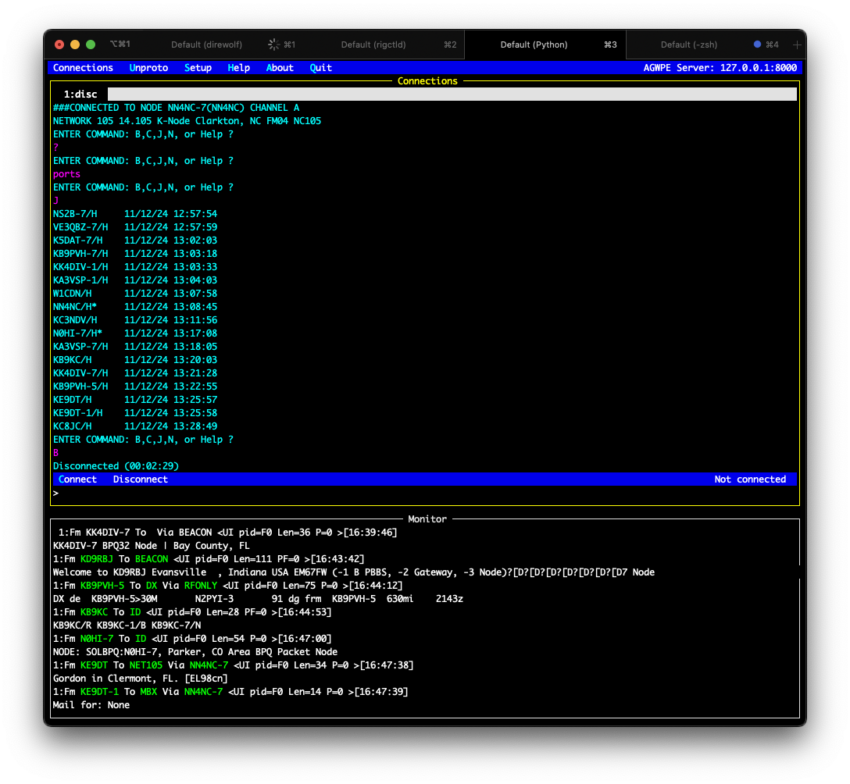Click the spinner icon on rigctld tab

click(273, 45)
